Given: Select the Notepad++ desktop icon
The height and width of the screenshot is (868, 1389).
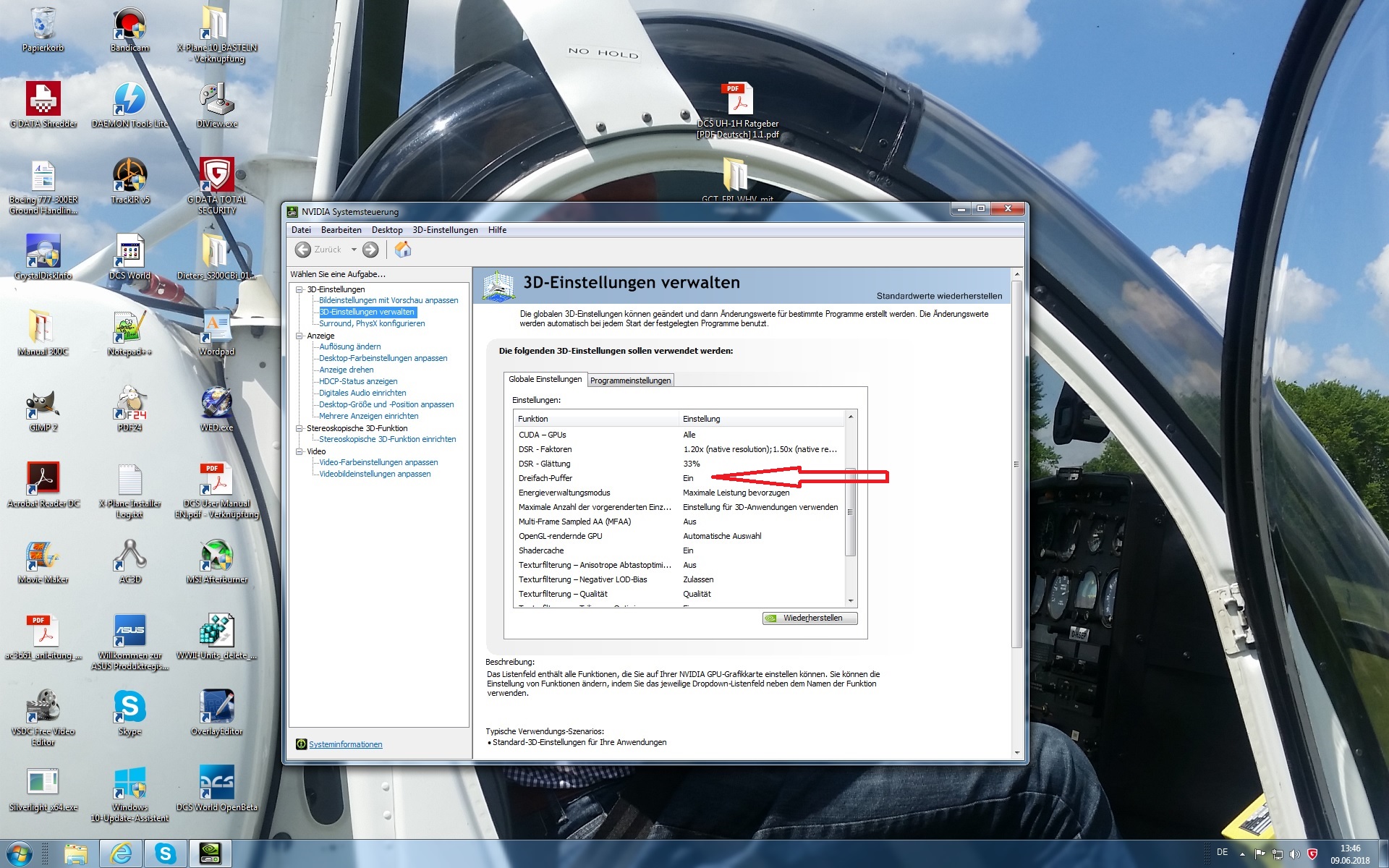Looking at the screenshot, I should tap(130, 333).
